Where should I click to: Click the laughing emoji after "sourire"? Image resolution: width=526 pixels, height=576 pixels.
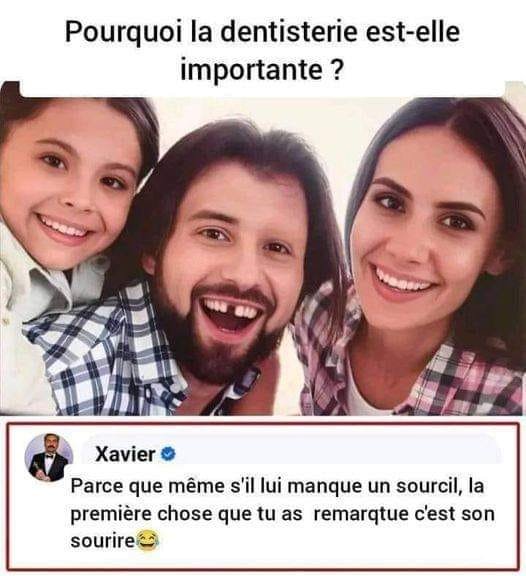[x=148, y=540]
